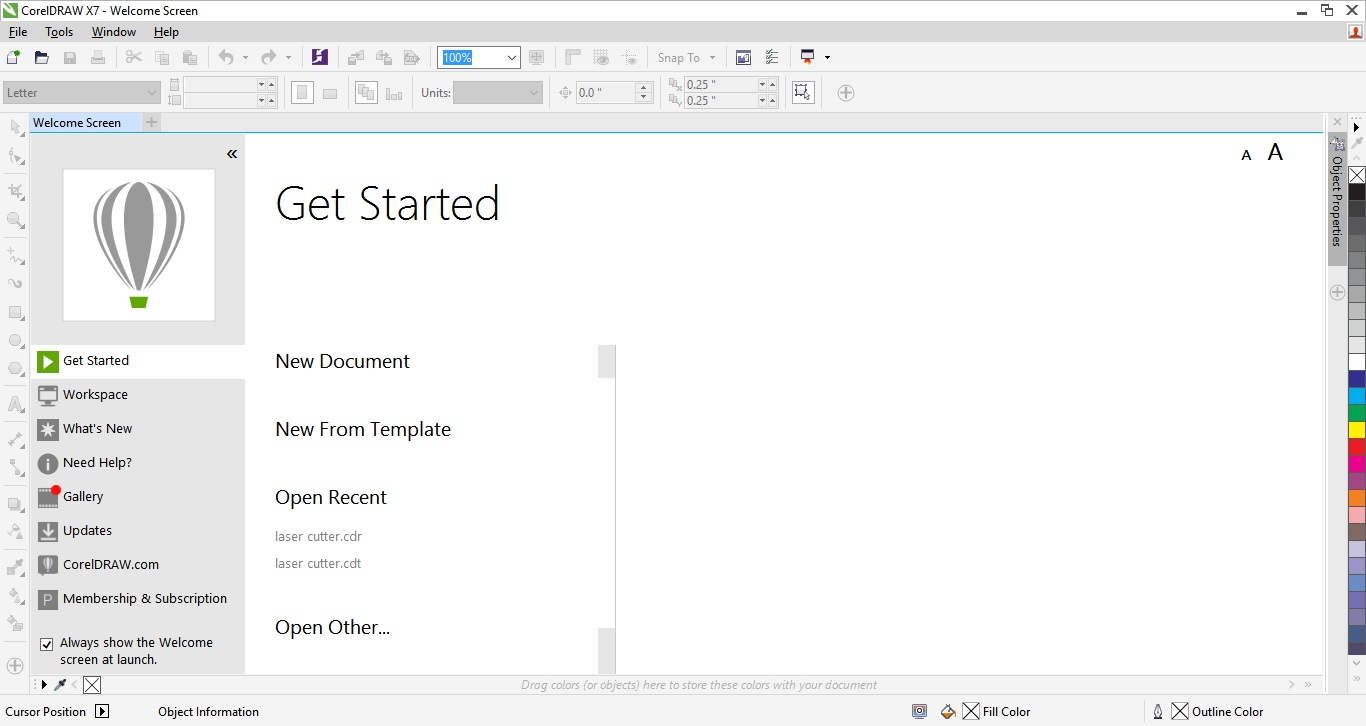The width and height of the screenshot is (1366, 726).
Task: Open the Redo history dropdown arrow
Action: [x=288, y=58]
